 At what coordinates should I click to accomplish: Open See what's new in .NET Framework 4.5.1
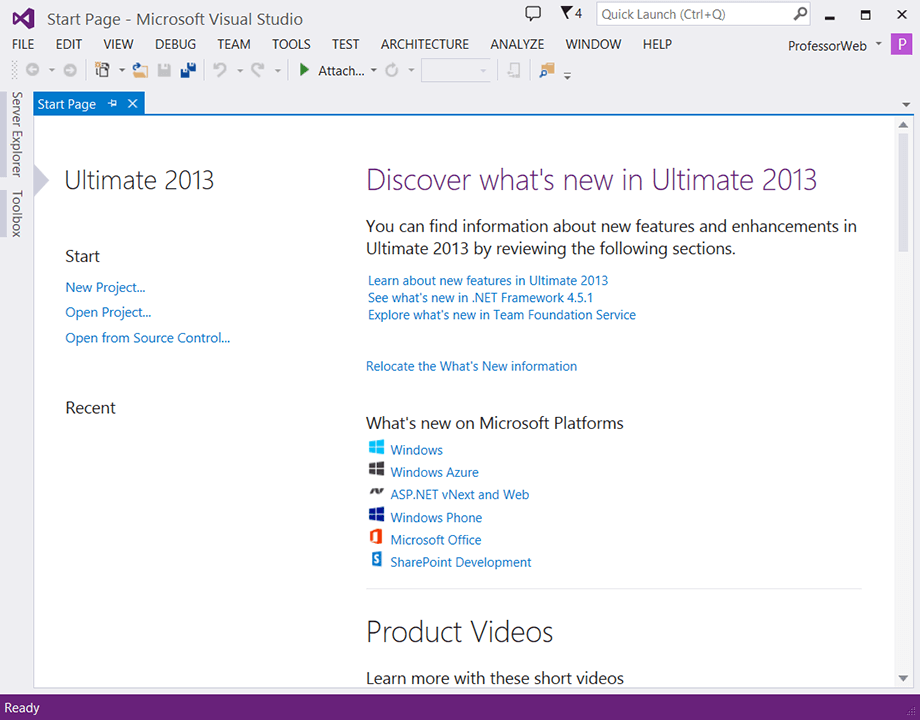[480, 298]
